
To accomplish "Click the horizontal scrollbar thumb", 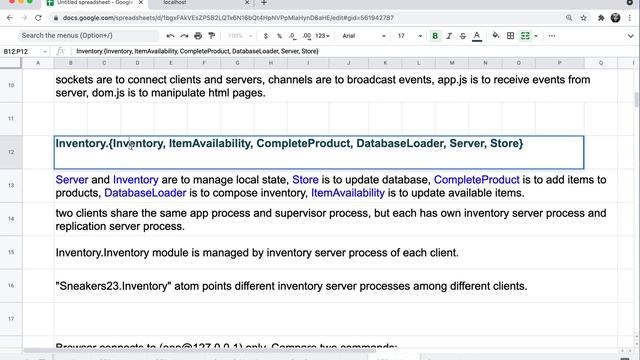I will [x=200, y=350].
